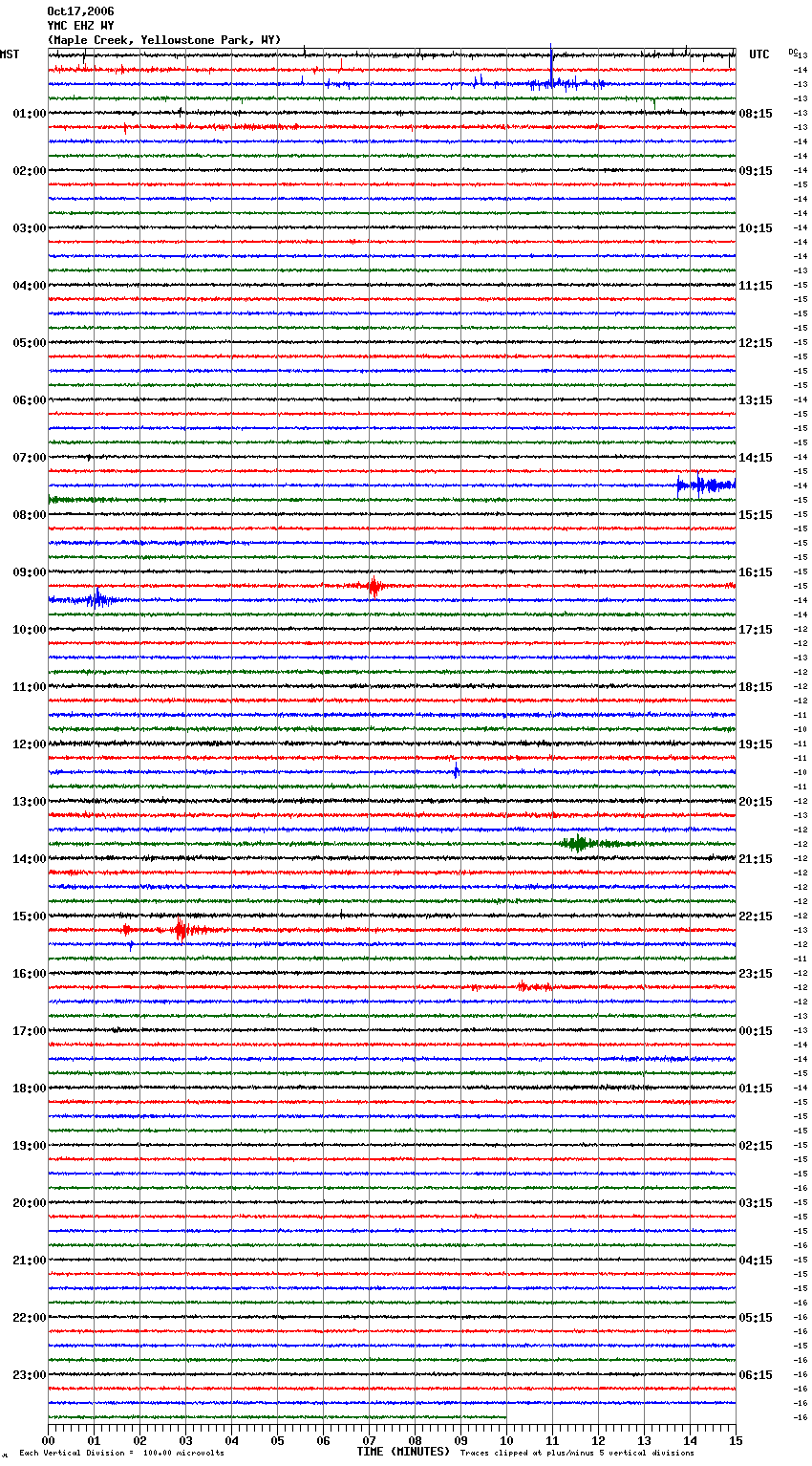
Task: Click the tall blue spike near minute 11 at top
Action: click(551, 63)
